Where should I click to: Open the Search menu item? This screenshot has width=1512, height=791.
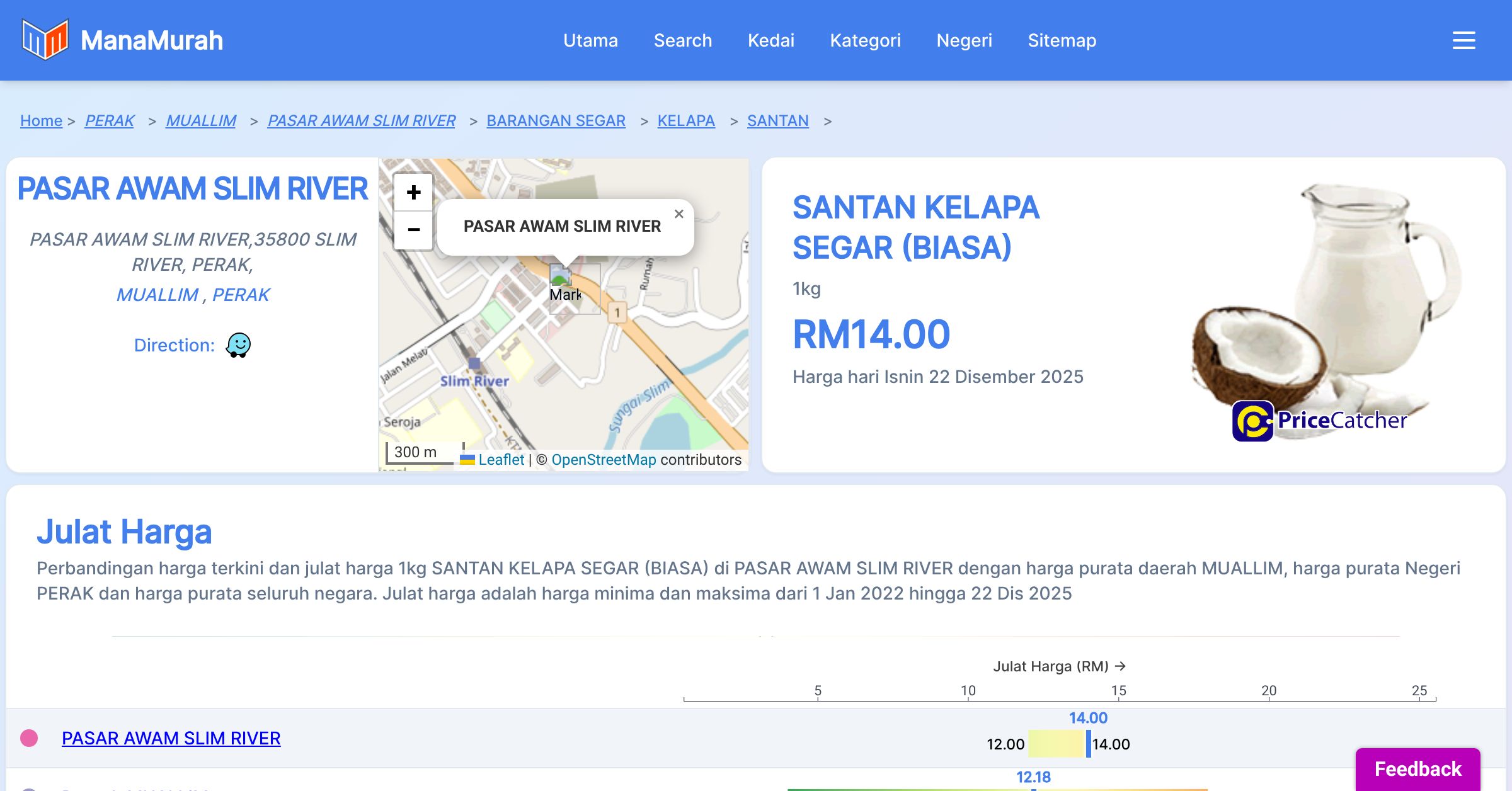(682, 40)
